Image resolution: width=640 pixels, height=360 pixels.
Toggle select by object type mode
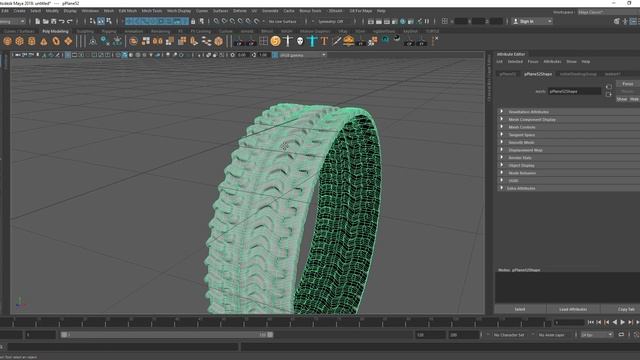pyautogui.click(x=101, y=21)
